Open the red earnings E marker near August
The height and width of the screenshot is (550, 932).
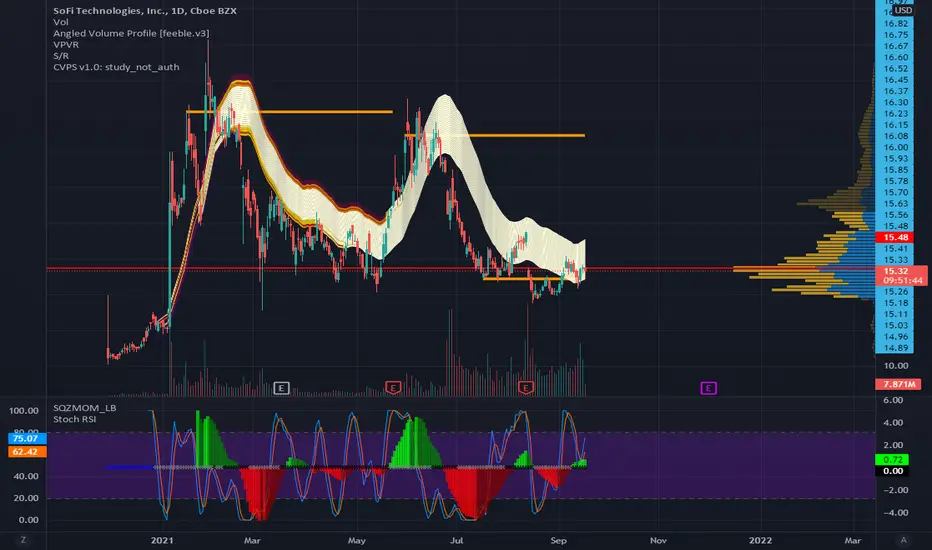[x=525, y=388]
